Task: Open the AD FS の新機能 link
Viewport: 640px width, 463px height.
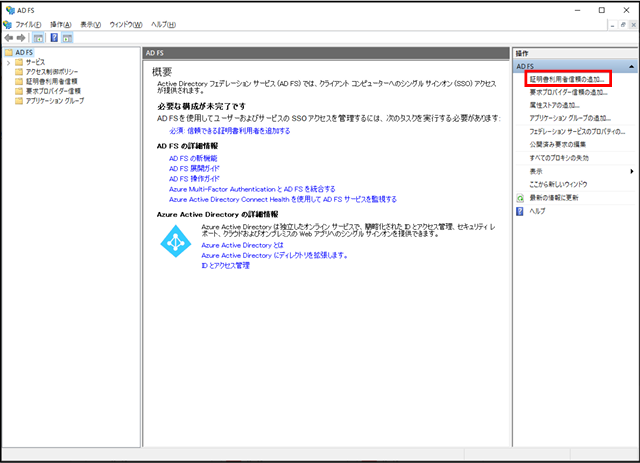Action: 193,158
